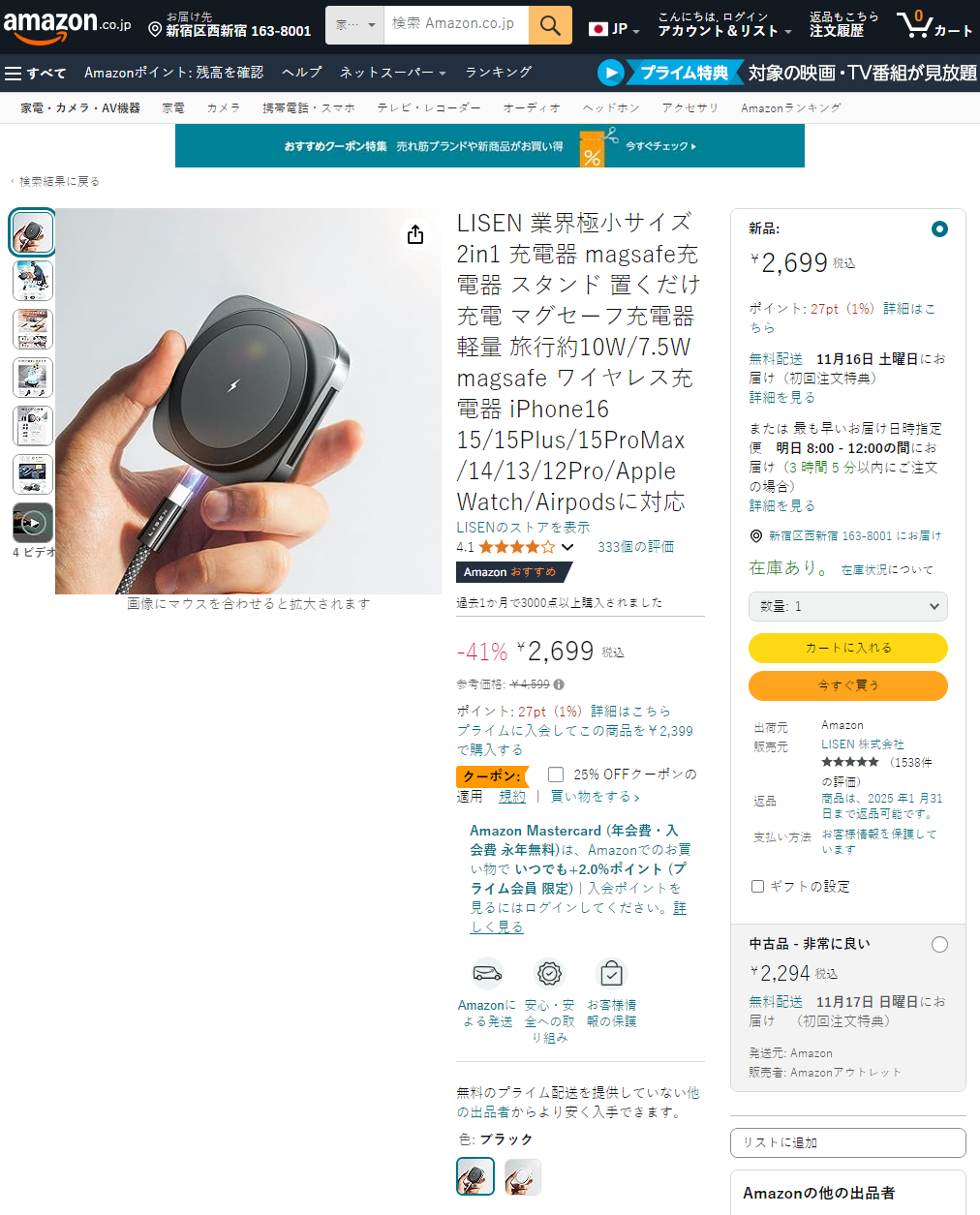Viewport: 980px width, 1215px height.
Task: Click the 今すぐ買う button
Action: click(x=848, y=685)
